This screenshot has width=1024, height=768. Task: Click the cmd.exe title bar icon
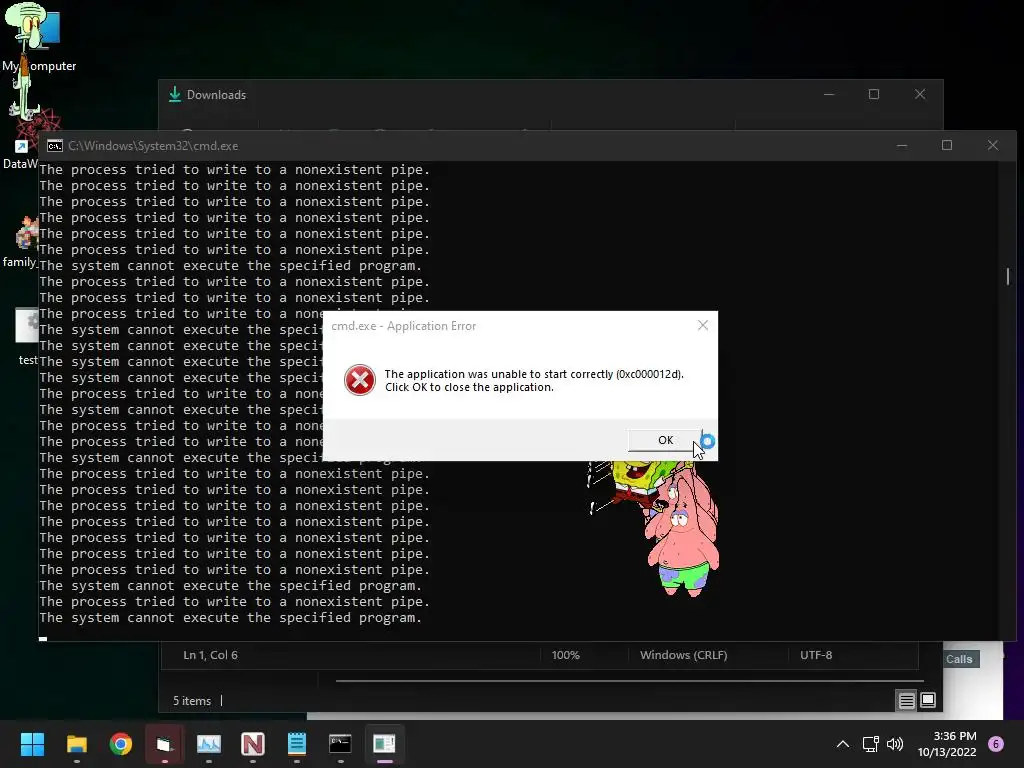tap(55, 146)
